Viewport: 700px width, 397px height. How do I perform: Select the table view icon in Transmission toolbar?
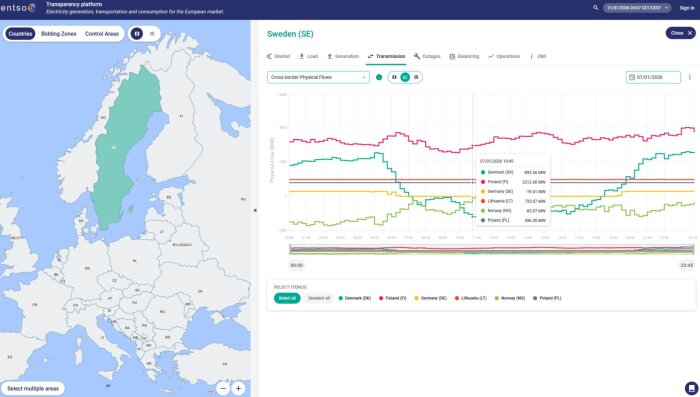(x=416, y=77)
